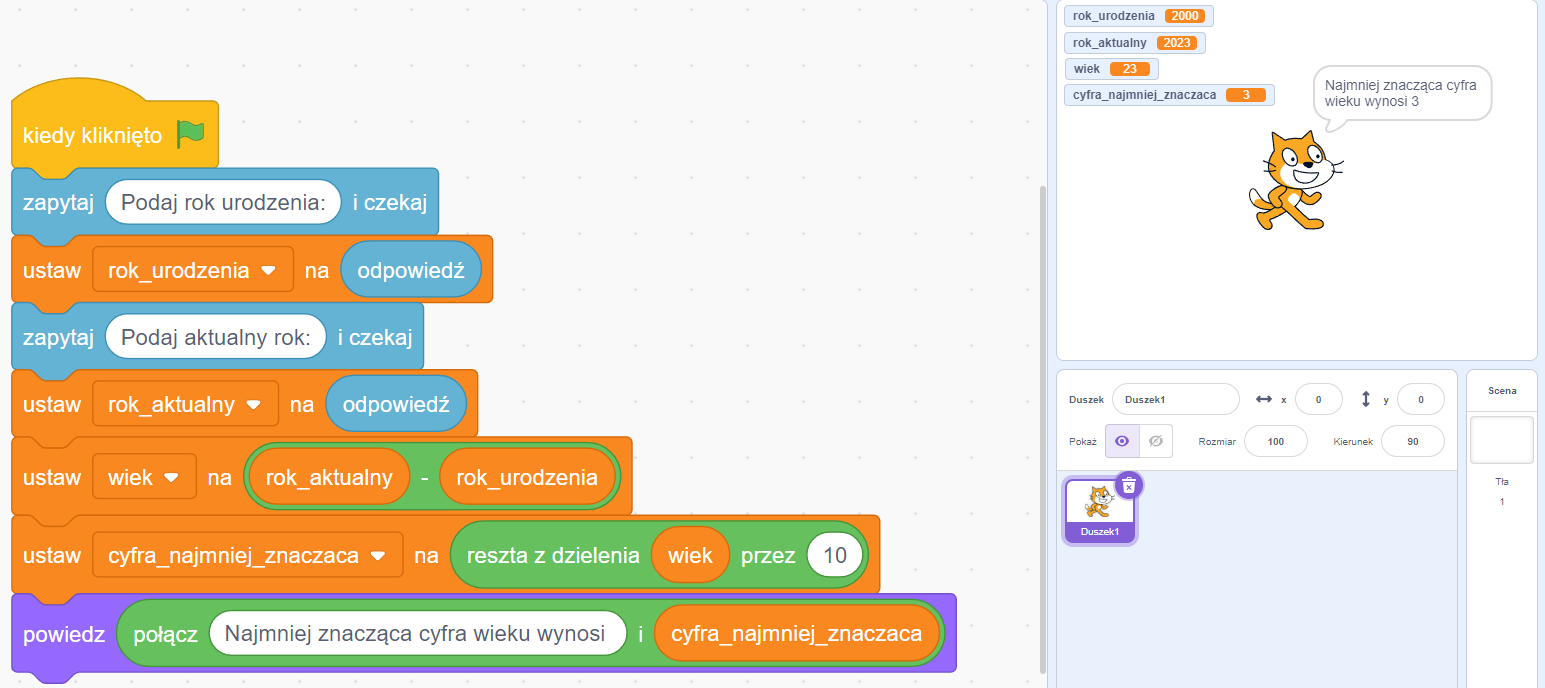Select the backdrop thumbnail in Scena panel
This screenshot has width=1545, height=688.
[x=1501, y=437]
